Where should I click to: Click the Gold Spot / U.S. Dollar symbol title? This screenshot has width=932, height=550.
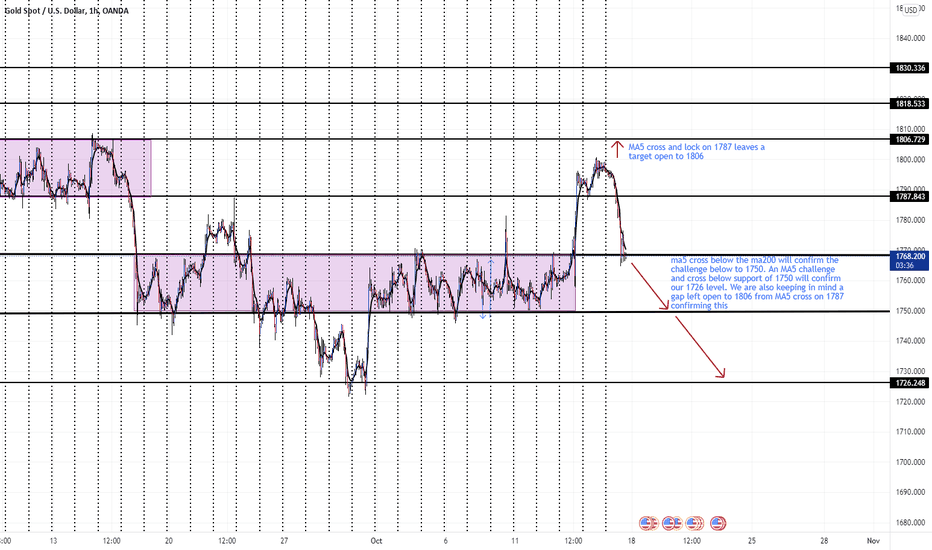[x=45, y=11]
